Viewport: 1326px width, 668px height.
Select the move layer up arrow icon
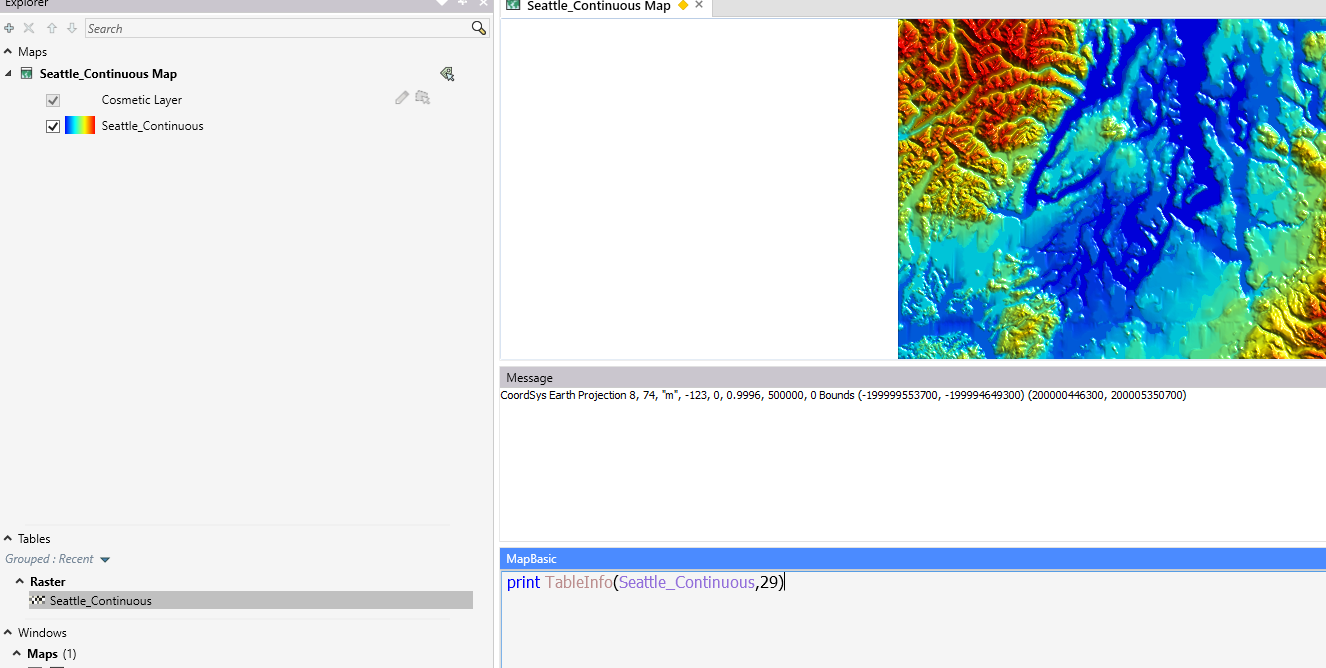coord(51,28)
